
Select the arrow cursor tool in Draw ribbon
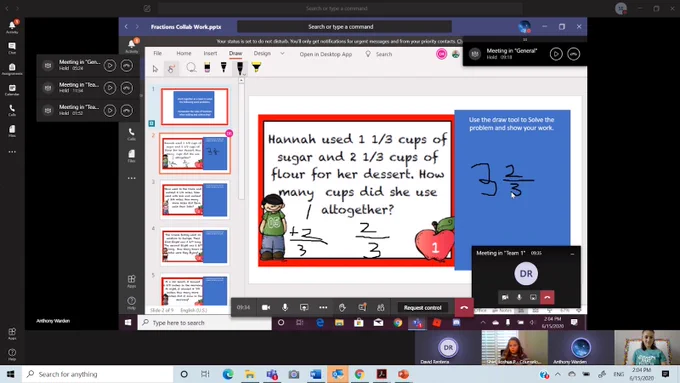coord(155,68)
